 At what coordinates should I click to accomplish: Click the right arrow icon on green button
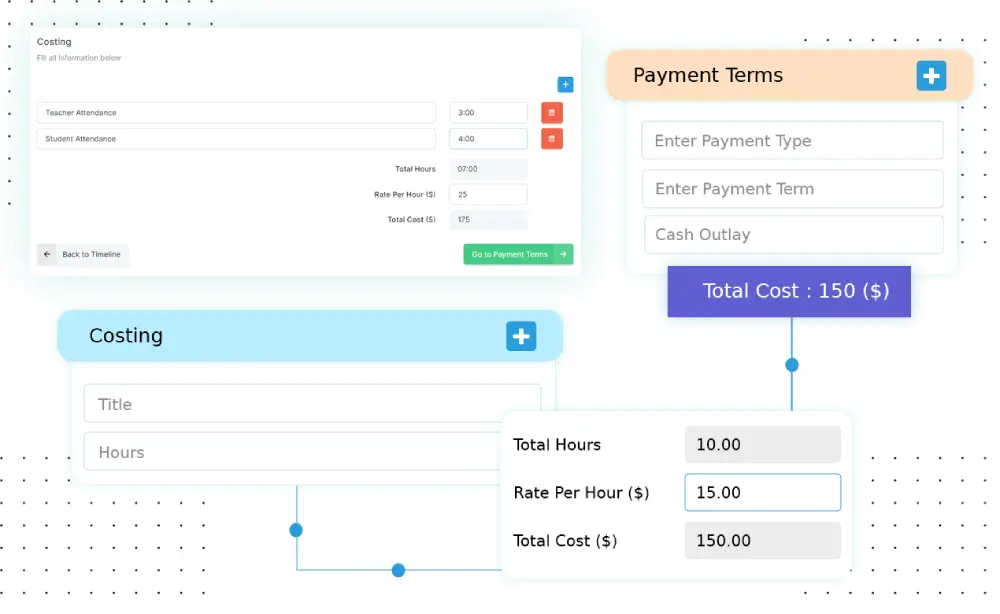pos(563,255)
